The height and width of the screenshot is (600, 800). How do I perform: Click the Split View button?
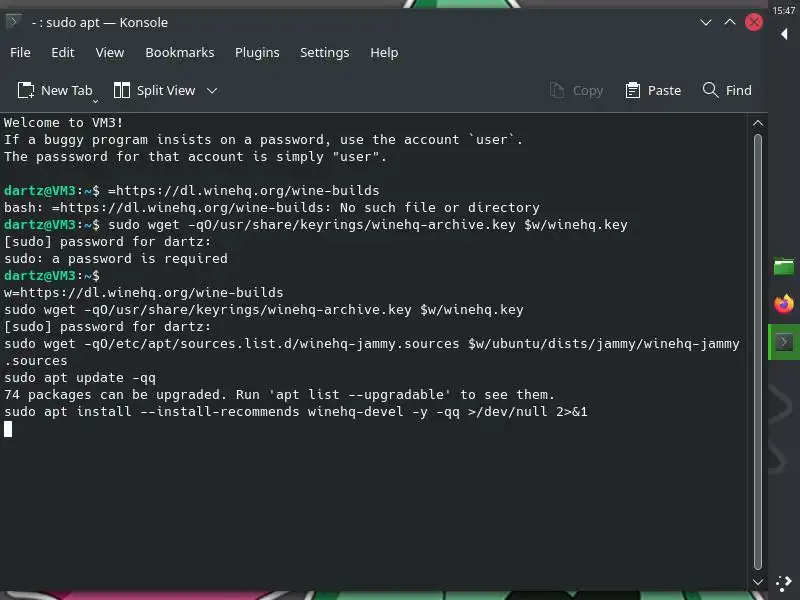pos(154,90)
